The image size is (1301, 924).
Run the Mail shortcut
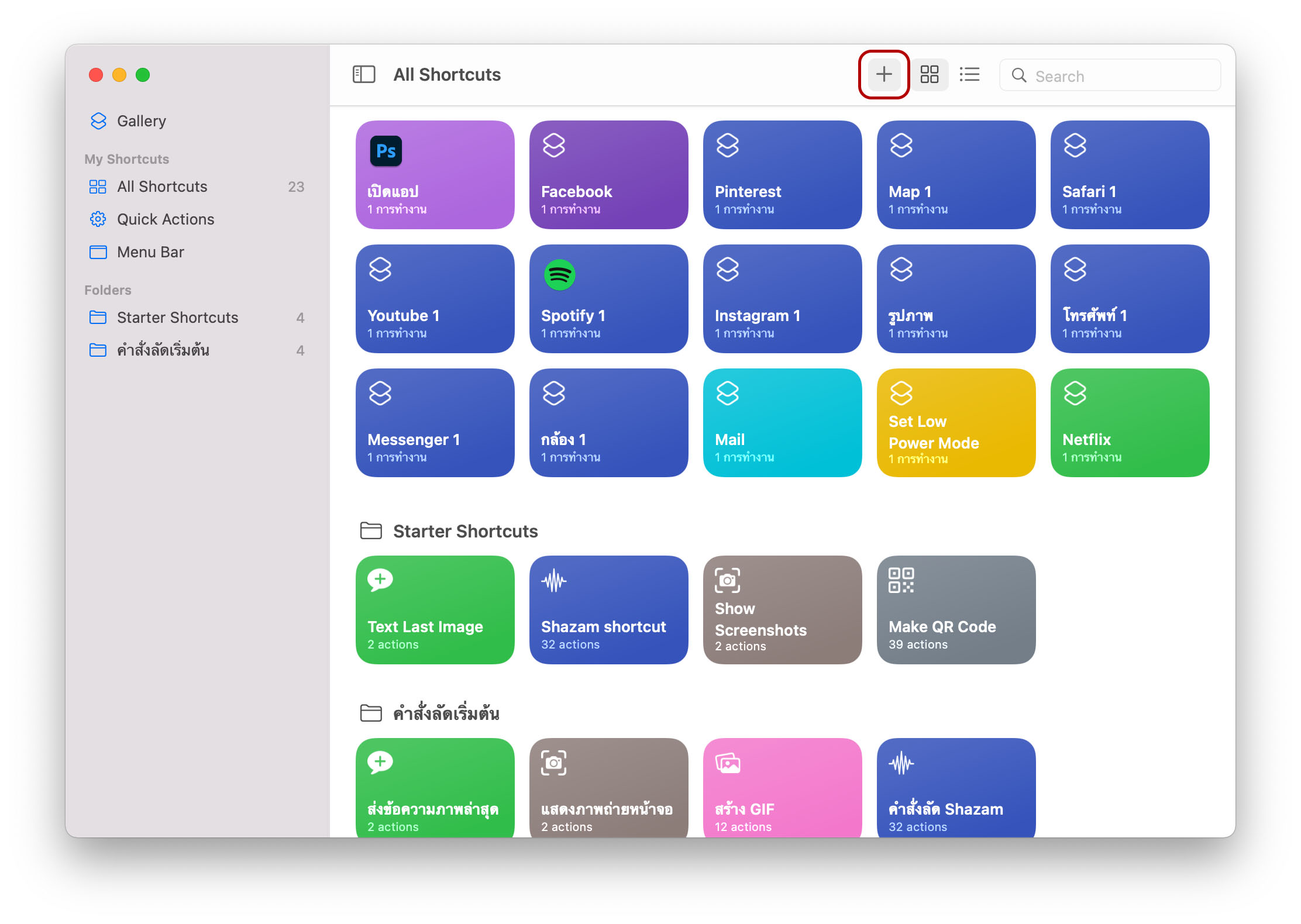pyautogui.click(x=782, y=423)
